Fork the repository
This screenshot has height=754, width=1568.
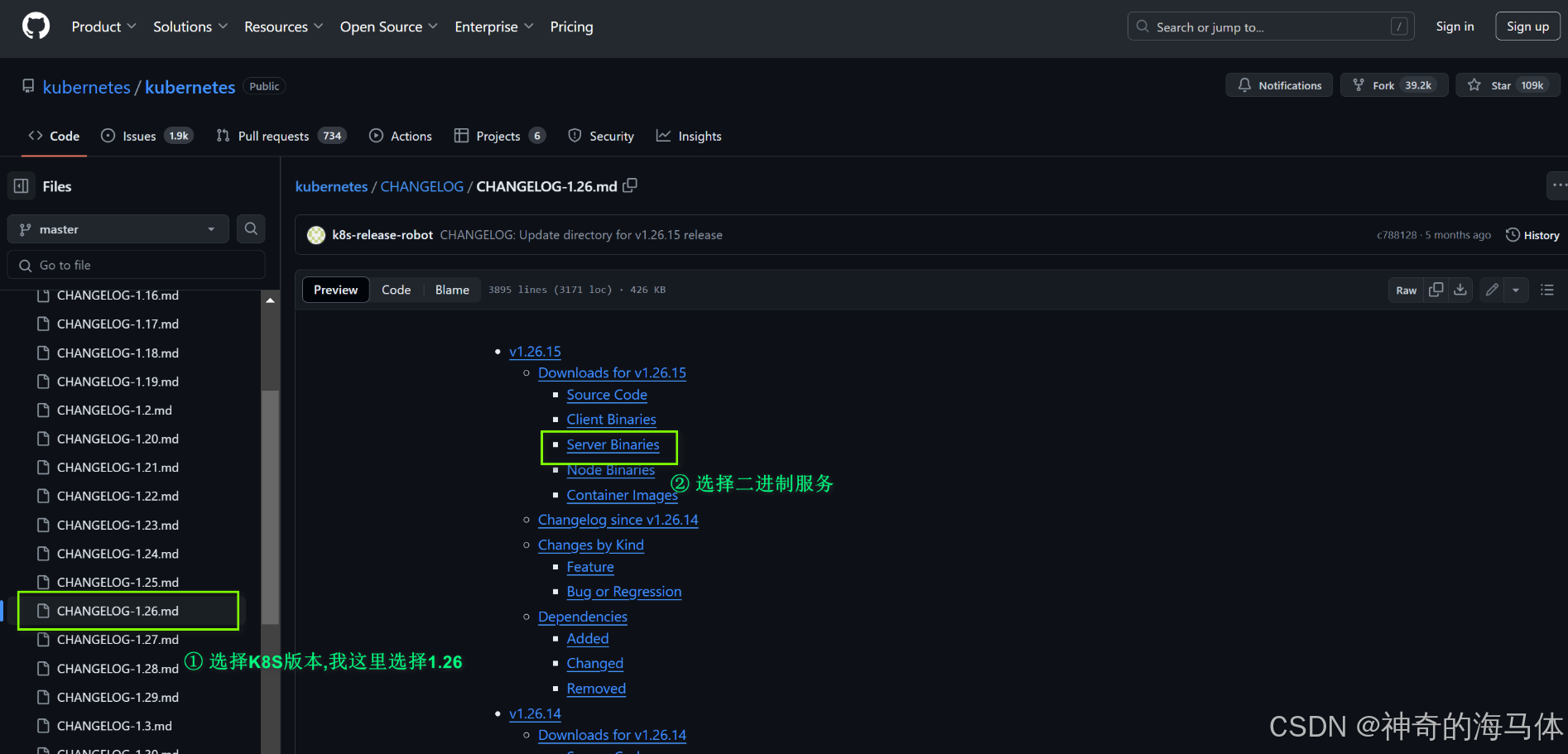(1393, 85)
